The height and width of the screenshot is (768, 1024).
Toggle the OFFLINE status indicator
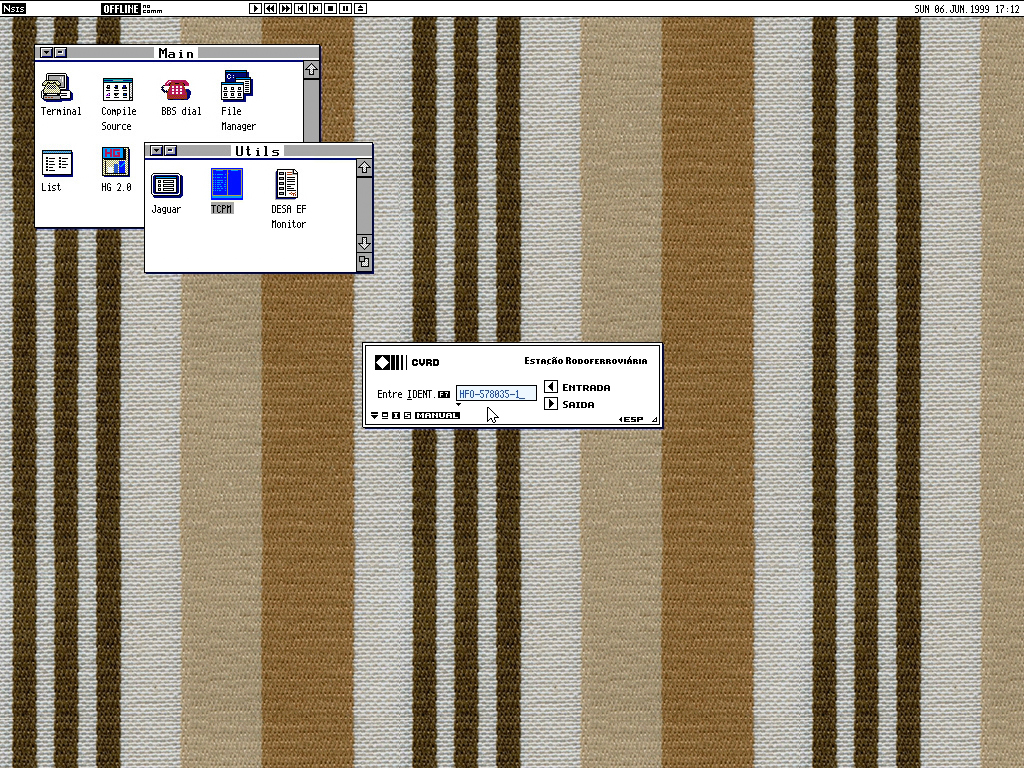pos(118,9)
